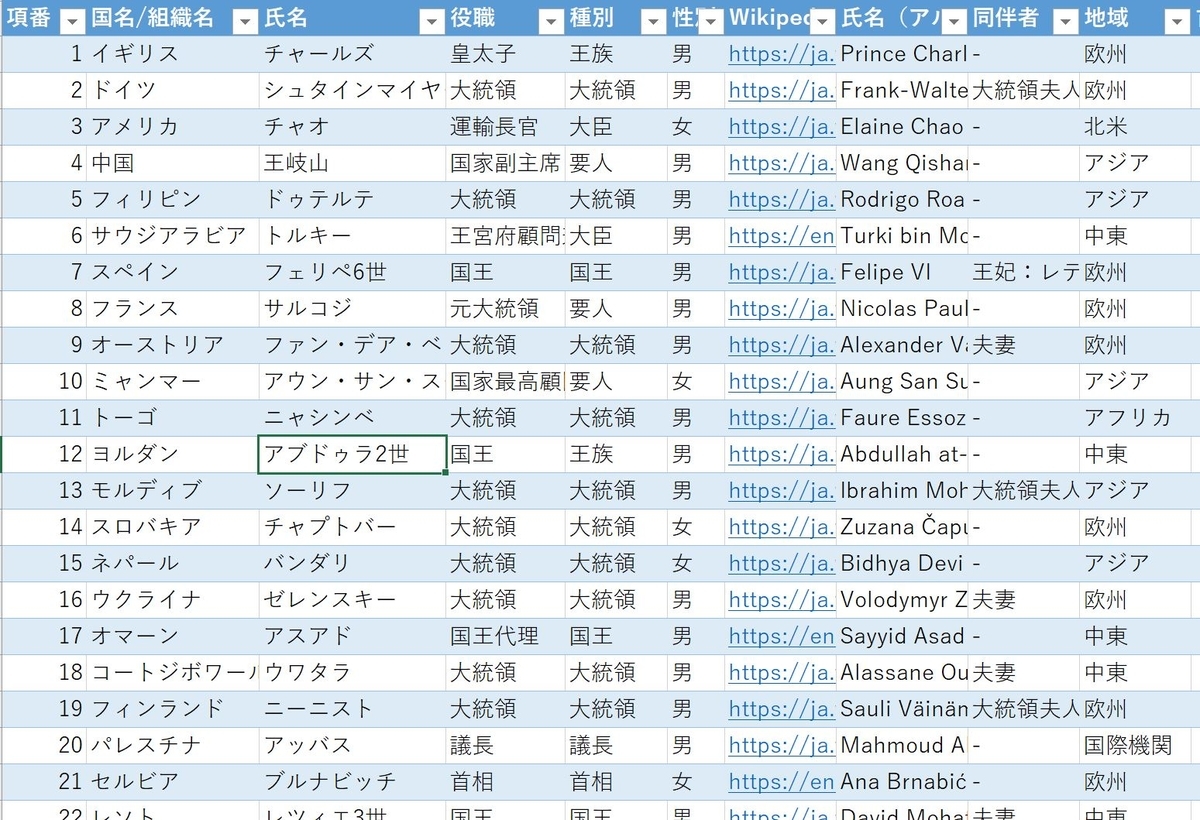The height and width of the screenshot is (820, 1200).
Task: Select the cell ゼレンスキー
Action: pyautogui.click(x=353, y=600)
